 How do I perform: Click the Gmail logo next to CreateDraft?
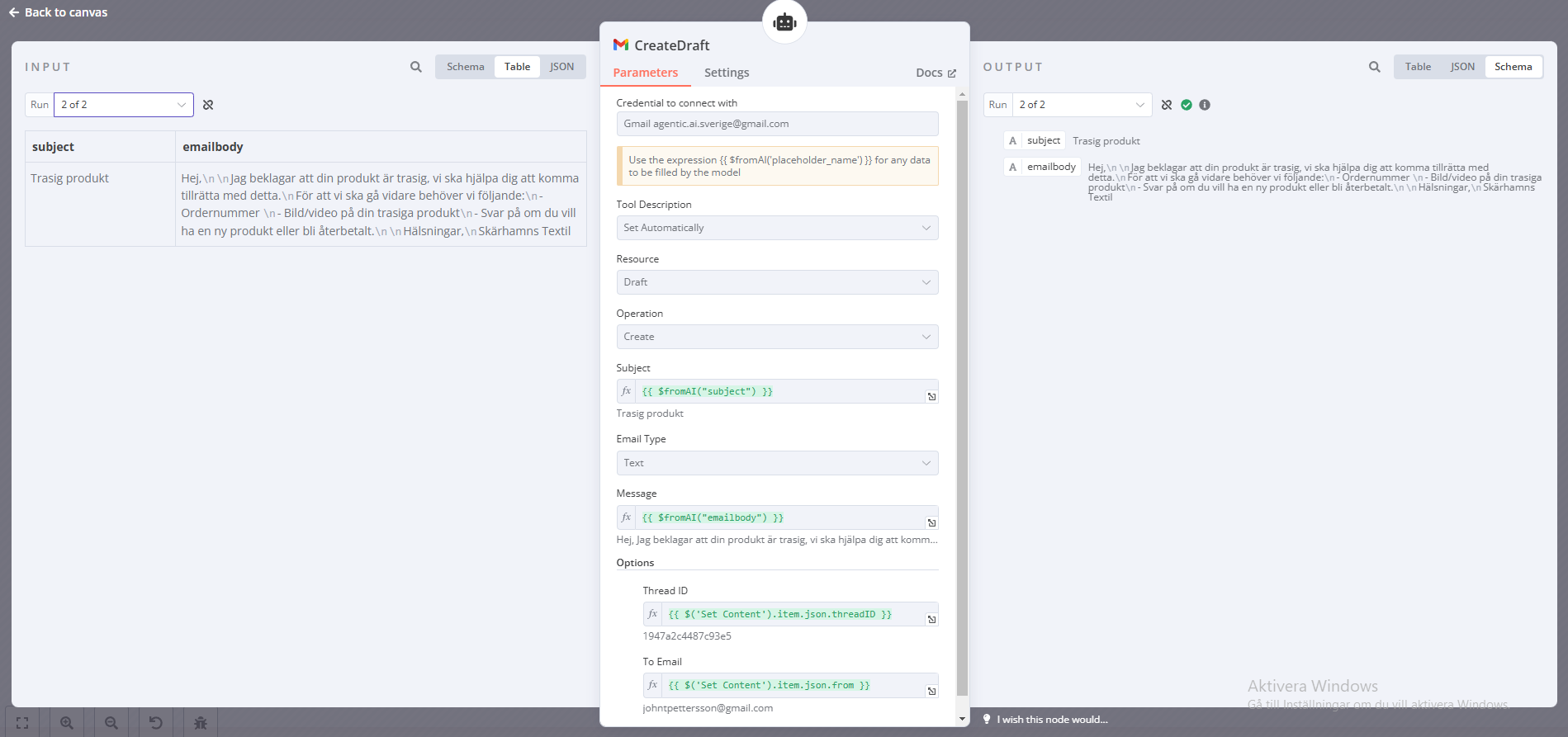[x=621, y=45]
